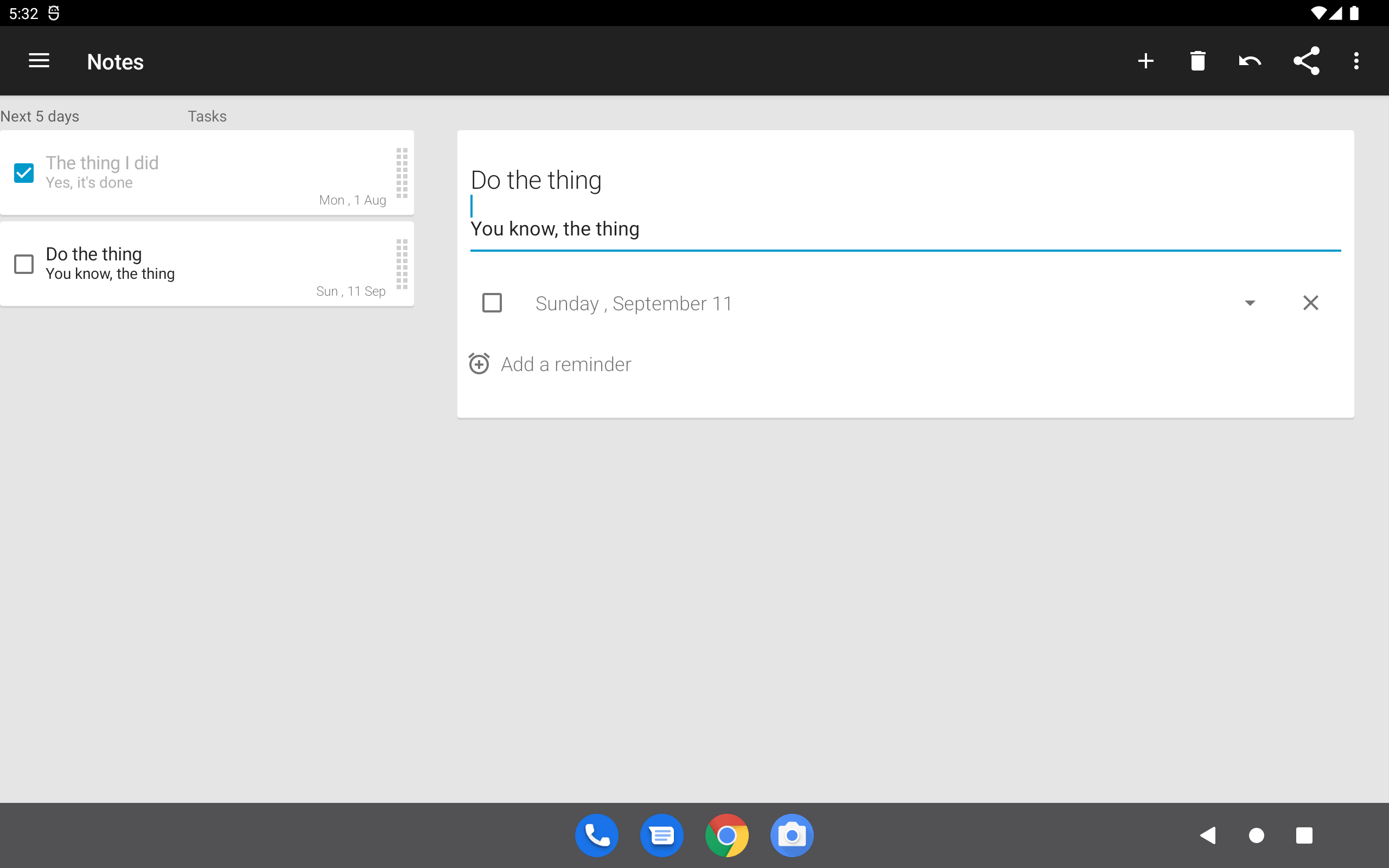1389x868 pixels.
Task: Add a new note with plus icon
Action: click(x=1145, y=61)
